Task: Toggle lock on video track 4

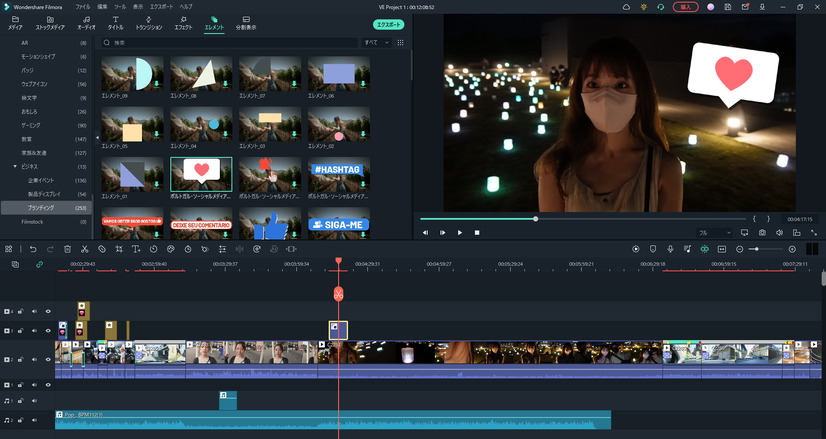Action: pos(21,311)
